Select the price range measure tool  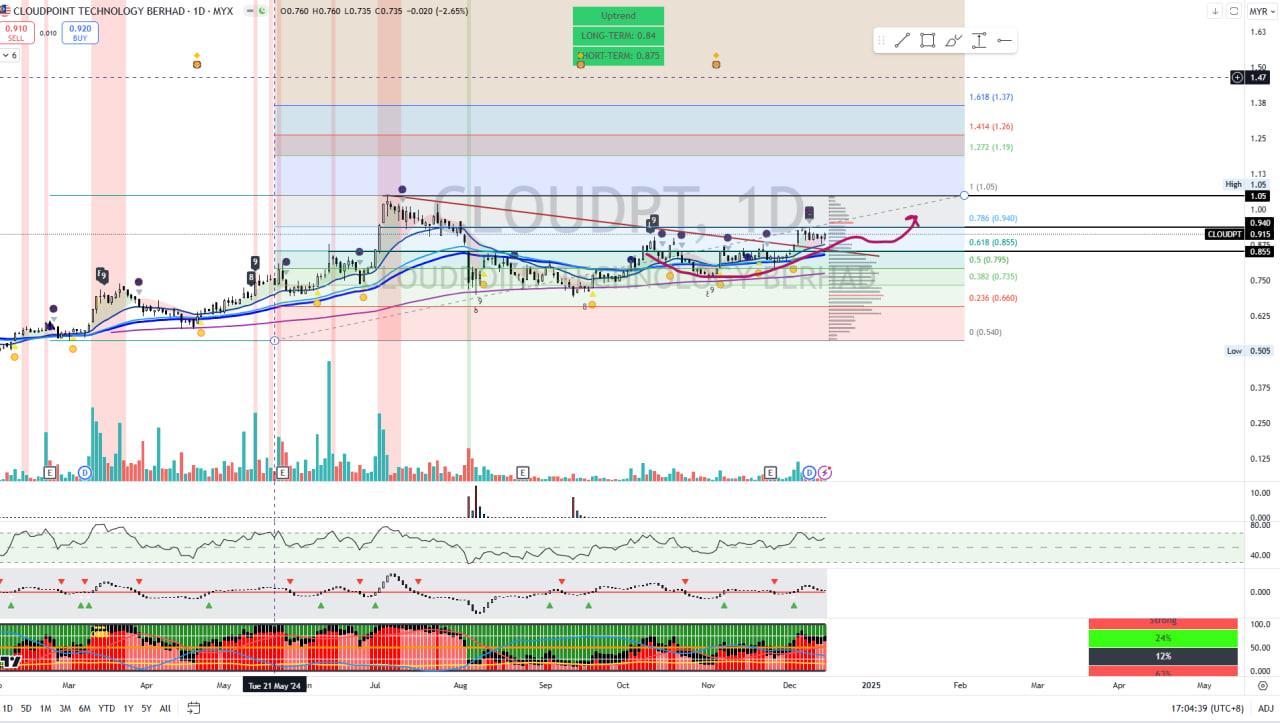click(x=979, y=41)
